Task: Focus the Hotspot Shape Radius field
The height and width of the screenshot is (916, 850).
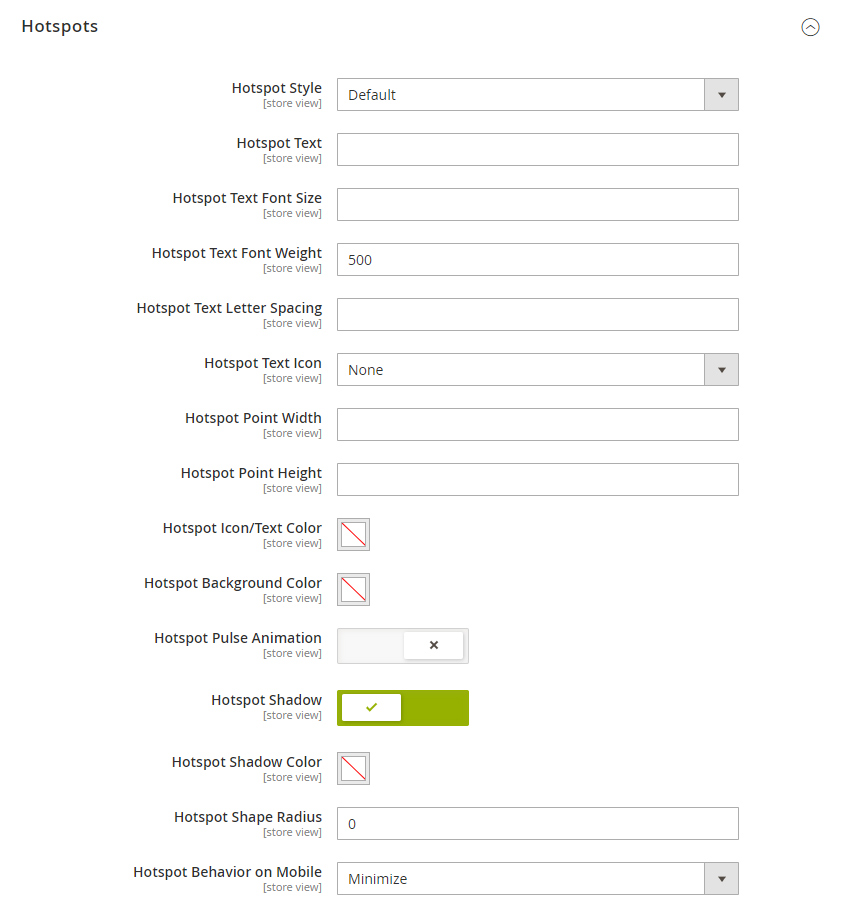Action: 537,824
